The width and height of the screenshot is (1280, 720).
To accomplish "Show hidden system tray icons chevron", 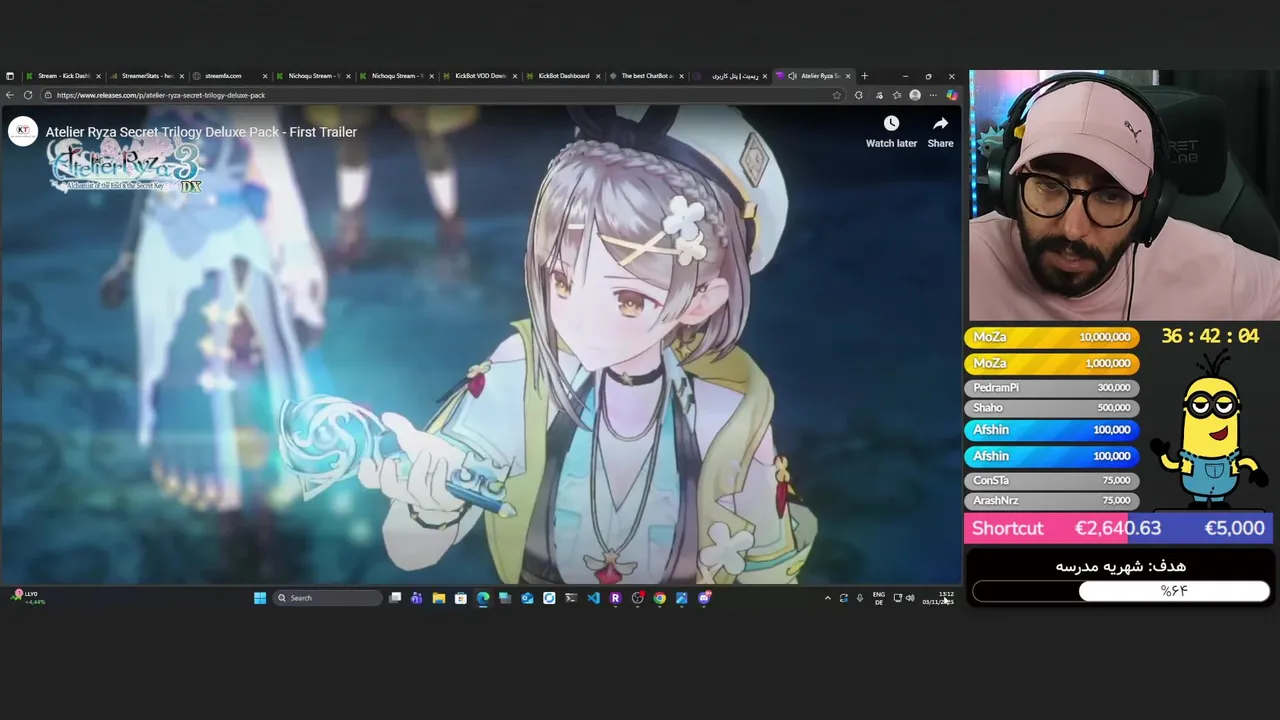I will coord(827,598).
